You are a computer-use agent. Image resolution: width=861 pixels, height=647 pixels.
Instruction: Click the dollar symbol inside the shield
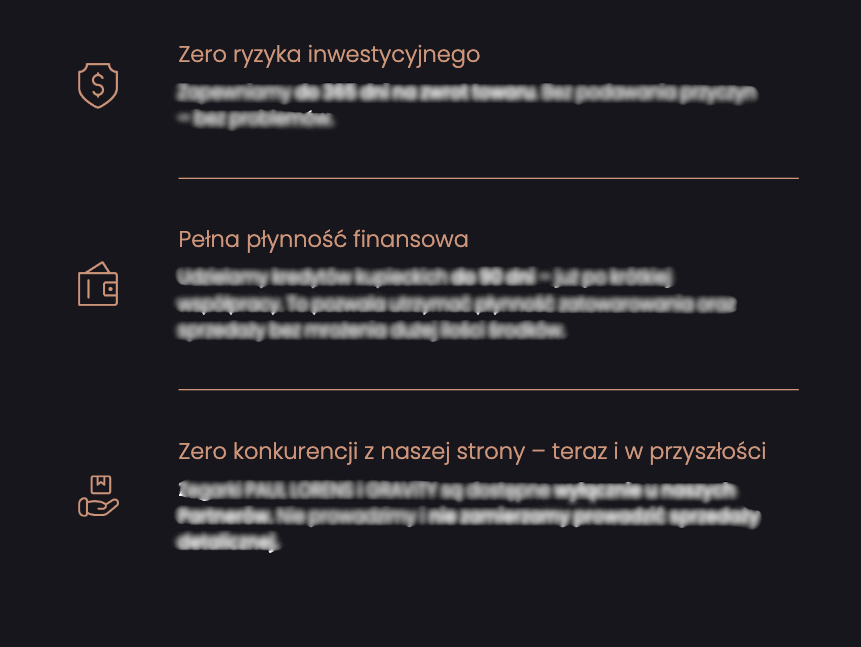(x=98, y=87)
